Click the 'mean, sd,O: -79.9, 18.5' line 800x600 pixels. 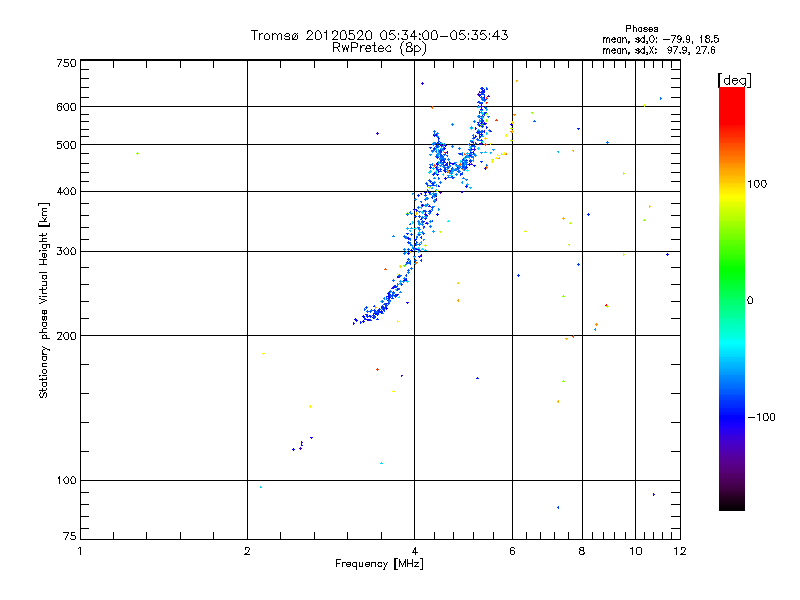[x=661, y=39]
